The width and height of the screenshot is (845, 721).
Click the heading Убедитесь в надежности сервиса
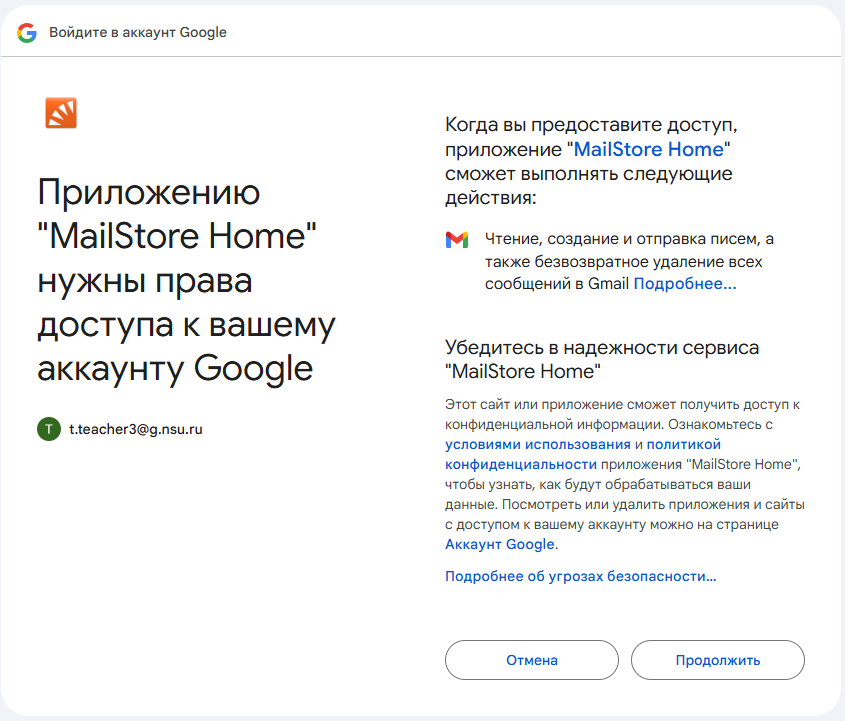[x=602, y=359]
